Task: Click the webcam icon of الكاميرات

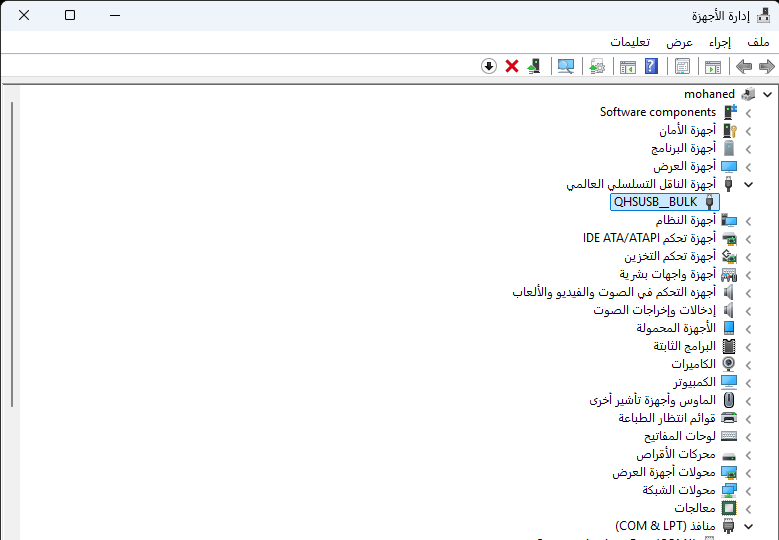Action: coord(729,364)
